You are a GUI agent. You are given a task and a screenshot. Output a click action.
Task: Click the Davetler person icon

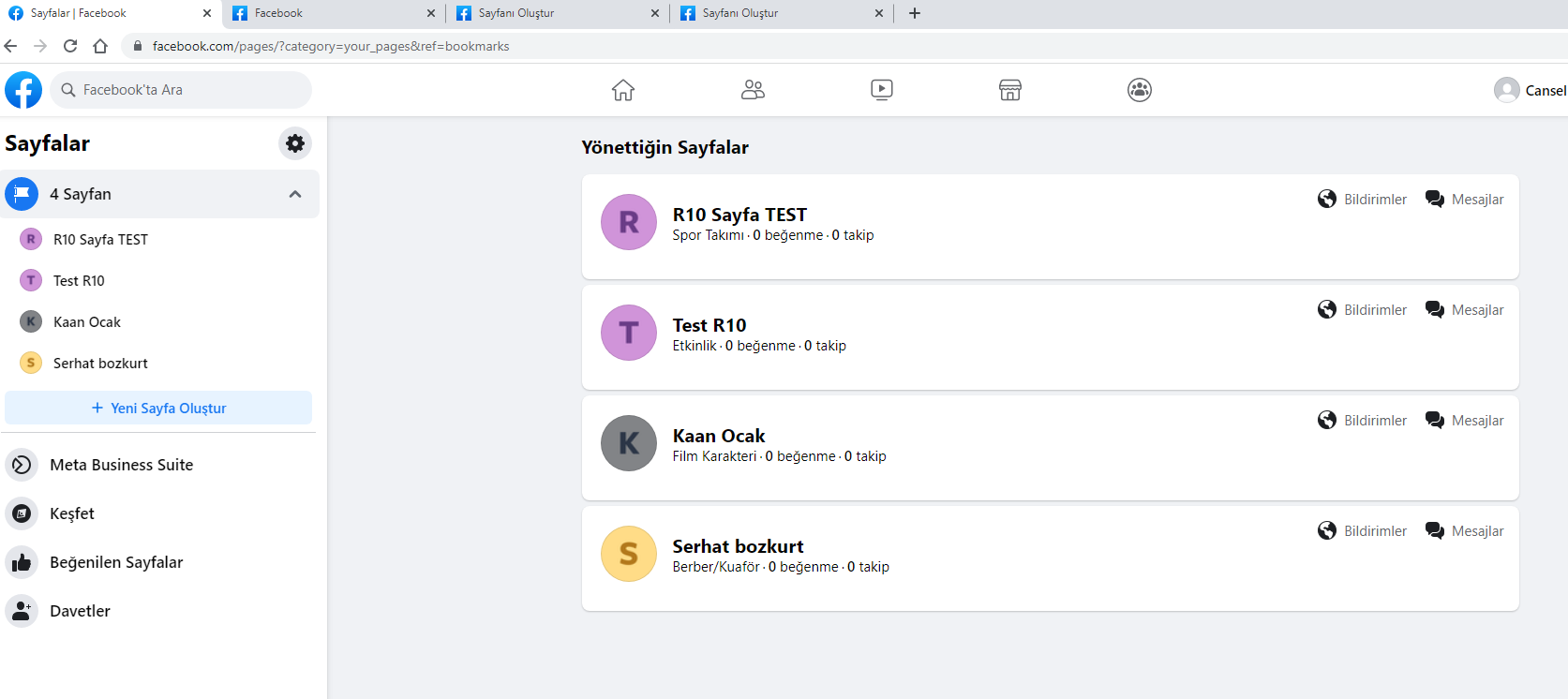click(x=22, y=611)
